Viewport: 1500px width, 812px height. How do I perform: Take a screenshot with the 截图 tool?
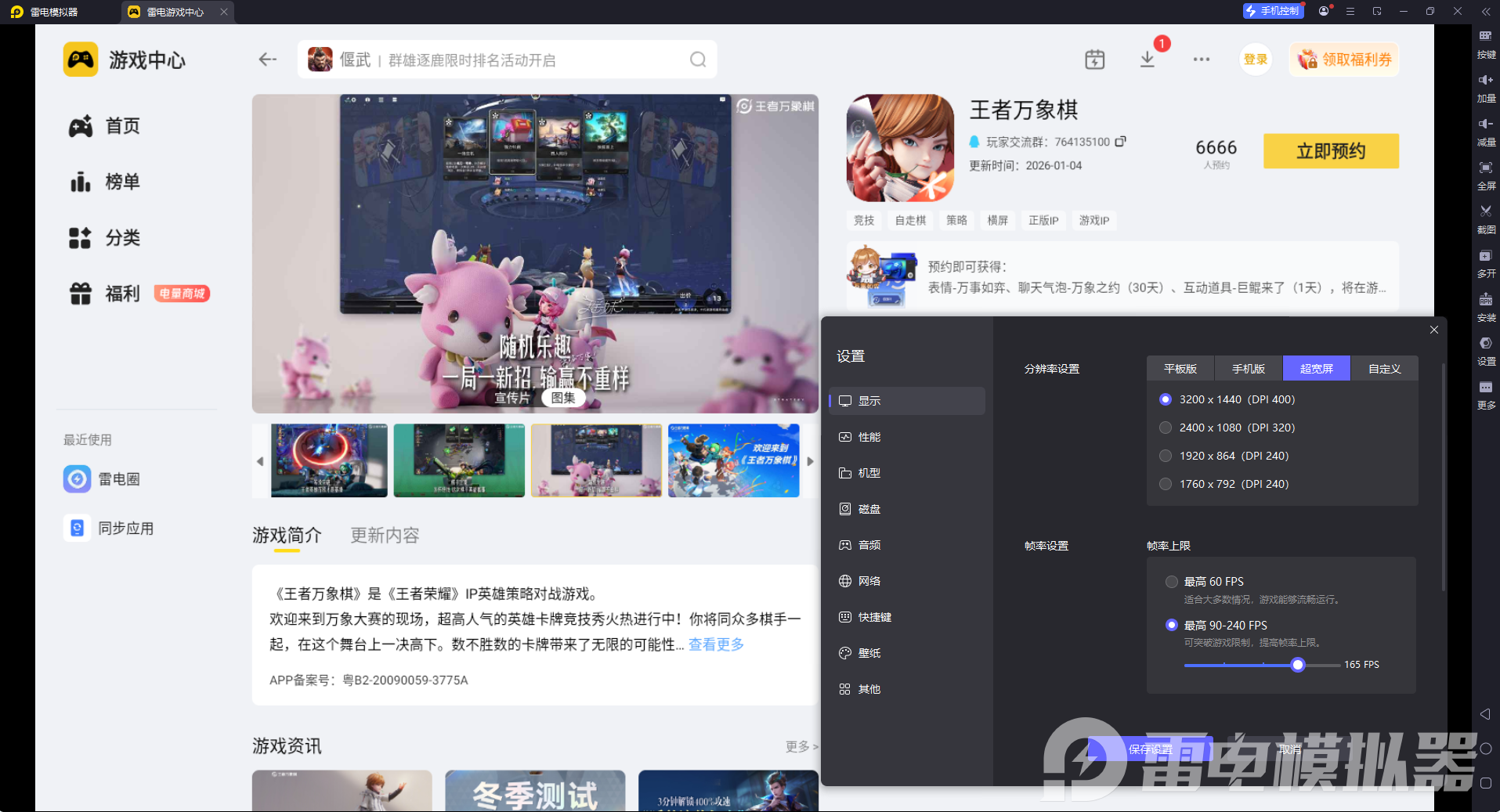(x=1486, y=218)
